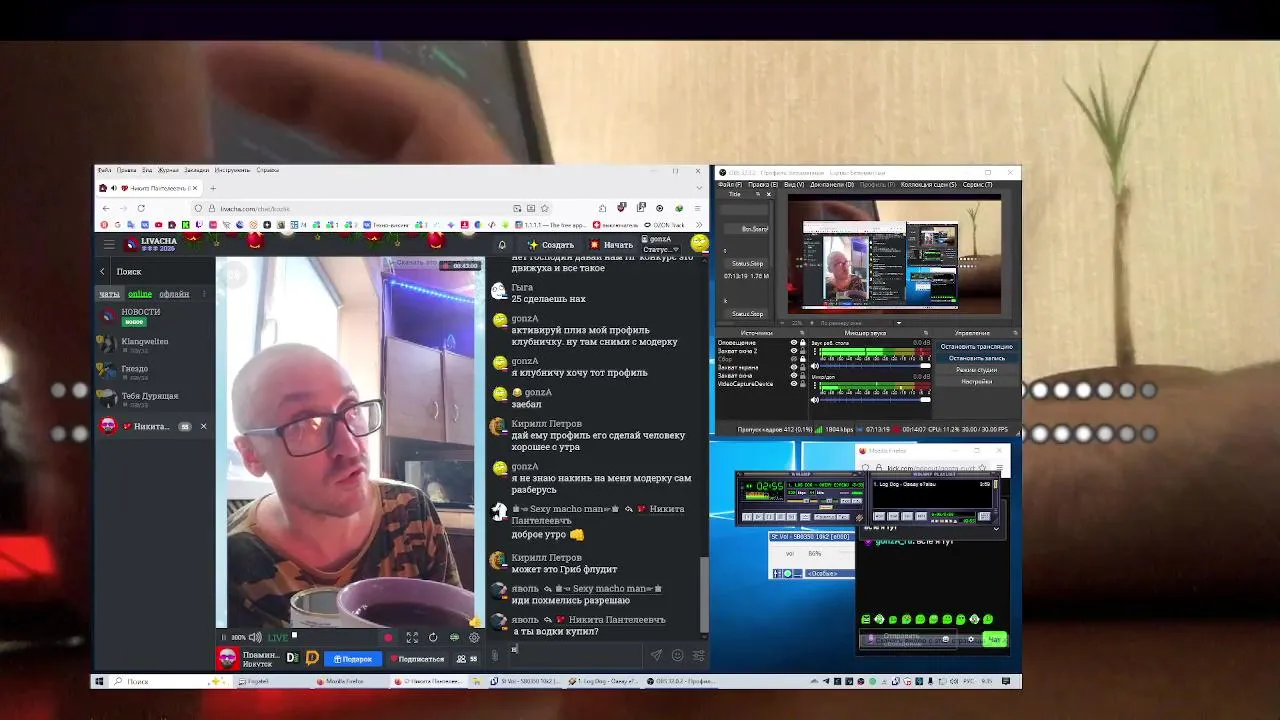Open OBS Файл menu
This screenshot has height=720, width=1280.
coord(729,185)
